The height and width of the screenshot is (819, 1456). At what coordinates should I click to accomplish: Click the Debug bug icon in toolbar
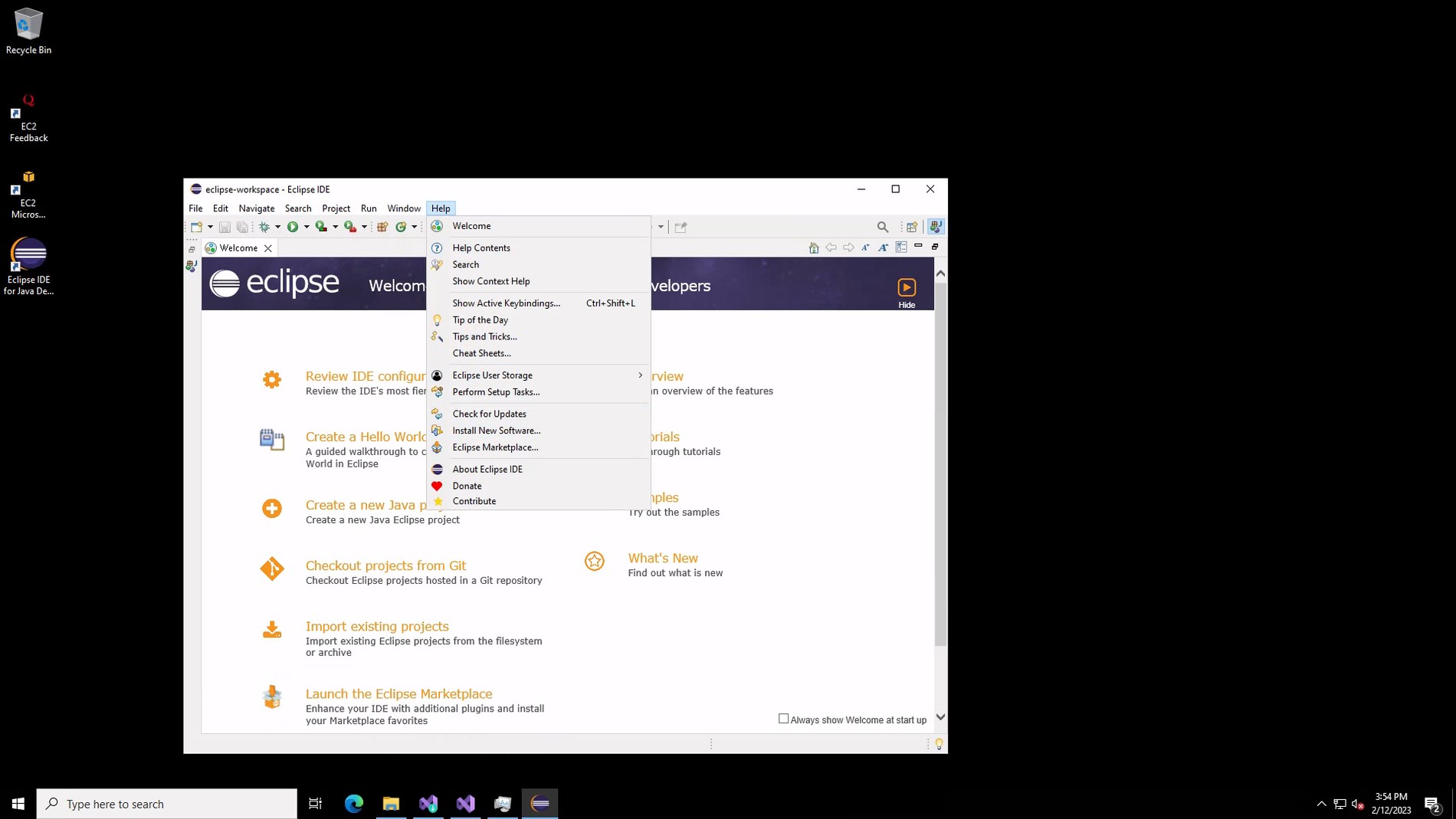click(x=264, y=227)
